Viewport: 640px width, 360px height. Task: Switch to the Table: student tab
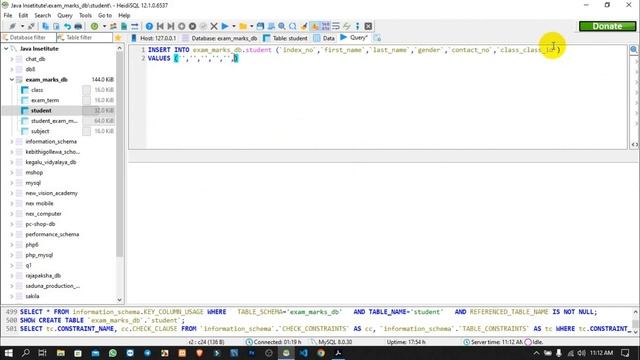[285, 38]
